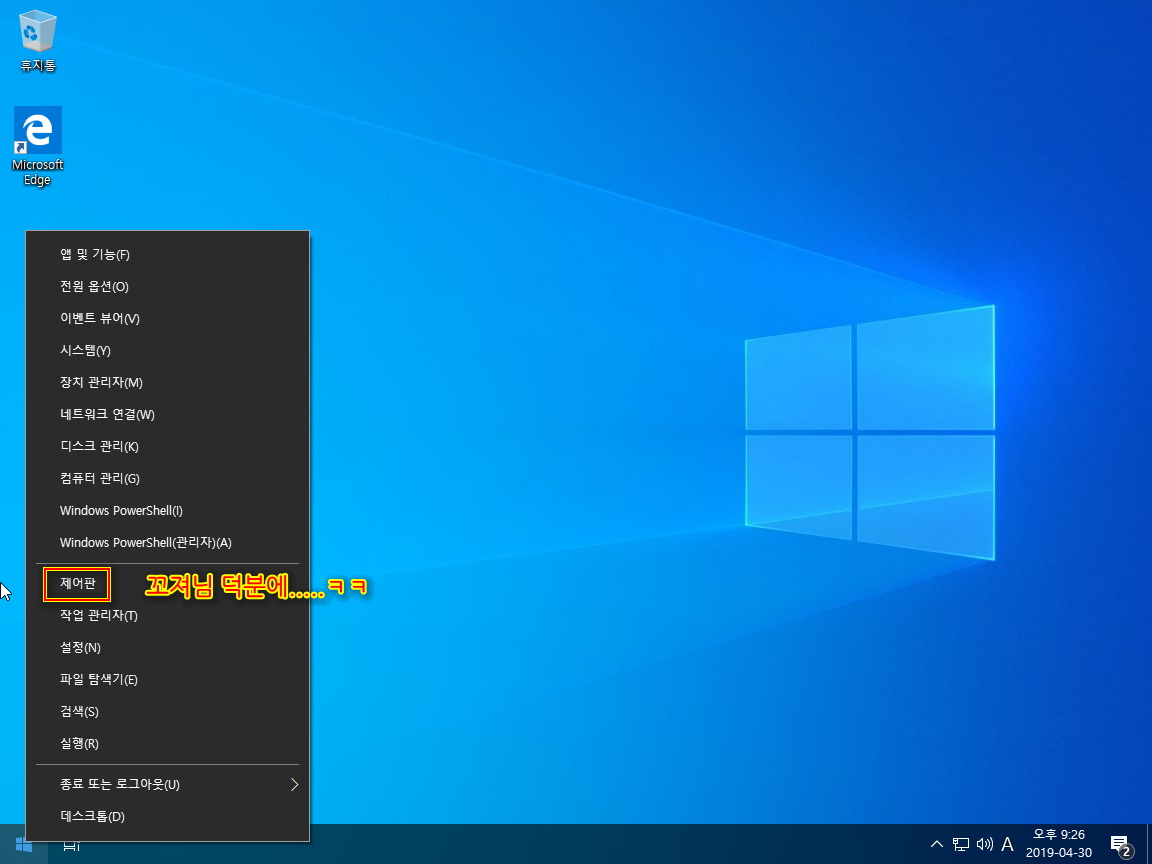Open the clock showing 오후 9:26

click(x=1058, y=844)
